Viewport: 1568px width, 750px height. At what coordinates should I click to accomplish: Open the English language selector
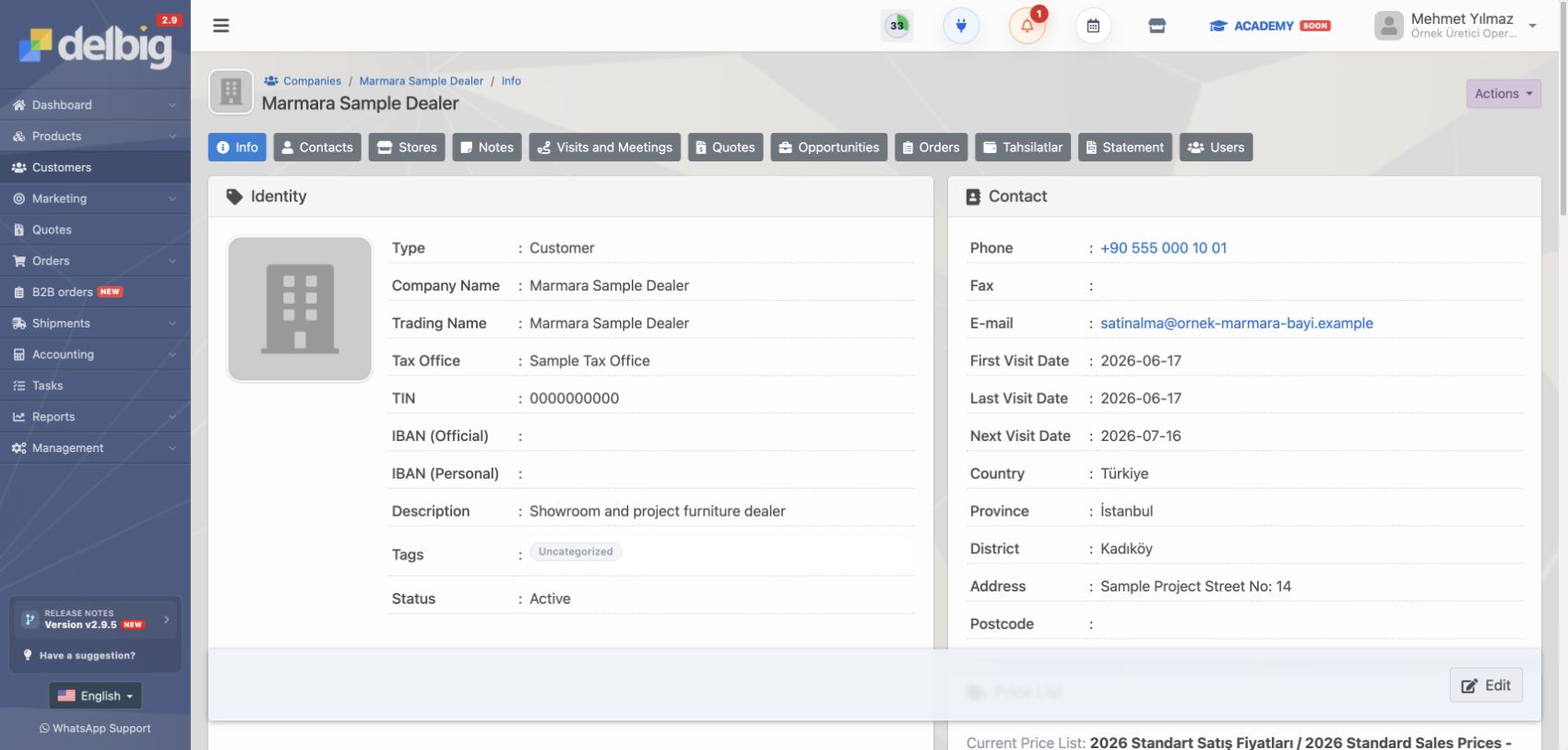tap(95, 696)
